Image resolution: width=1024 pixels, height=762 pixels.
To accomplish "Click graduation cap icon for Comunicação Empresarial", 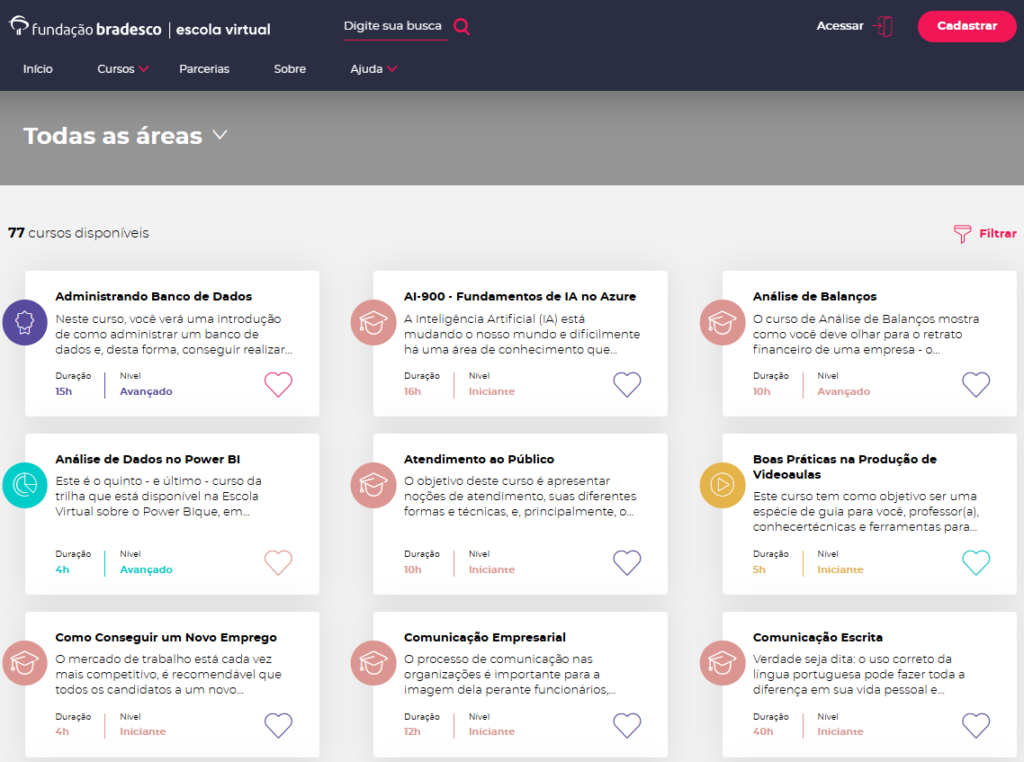I will tap(374, 663).
